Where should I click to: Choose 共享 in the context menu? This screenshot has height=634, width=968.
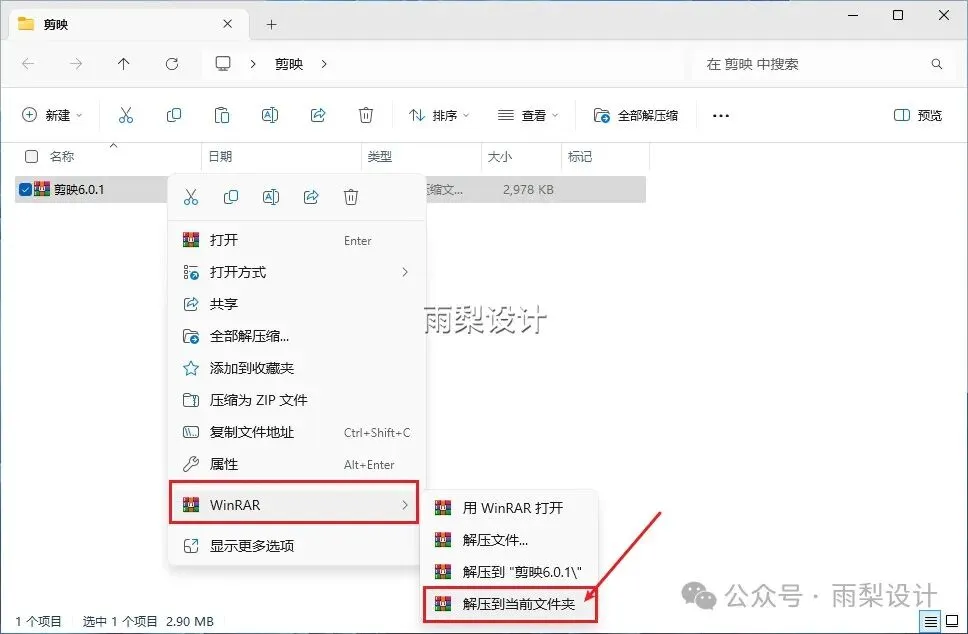[x=297, y=304]
